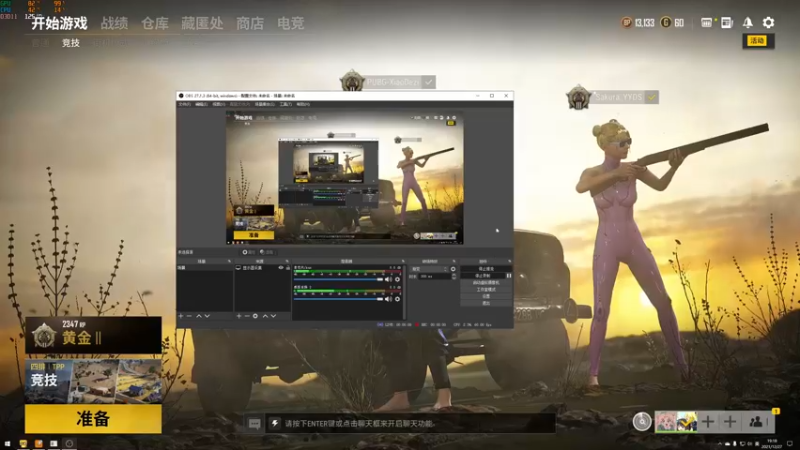Click OBS stop streaming button

pos(486,269)
